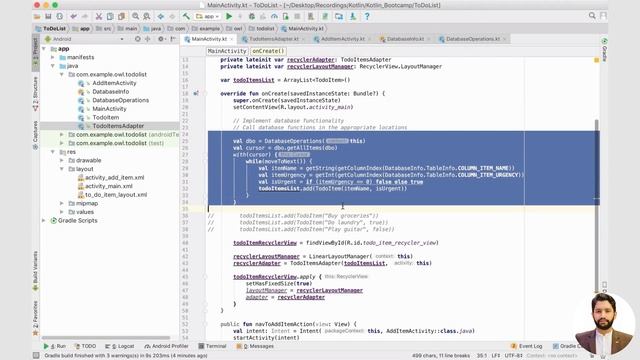The height and width of the screenshot is (360, 640).
Task: Click the Cut scissors icon
Action: tap(98, 16)
